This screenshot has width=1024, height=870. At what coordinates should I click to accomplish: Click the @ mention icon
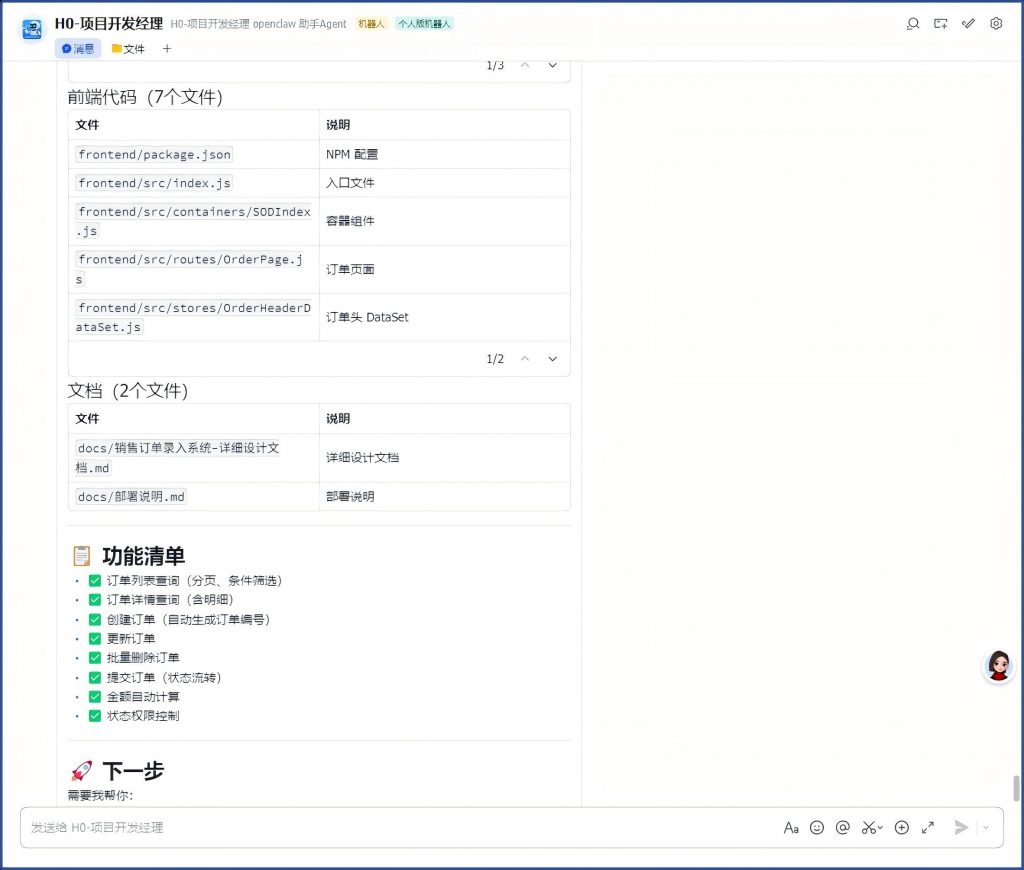click(x=843, y=828)
